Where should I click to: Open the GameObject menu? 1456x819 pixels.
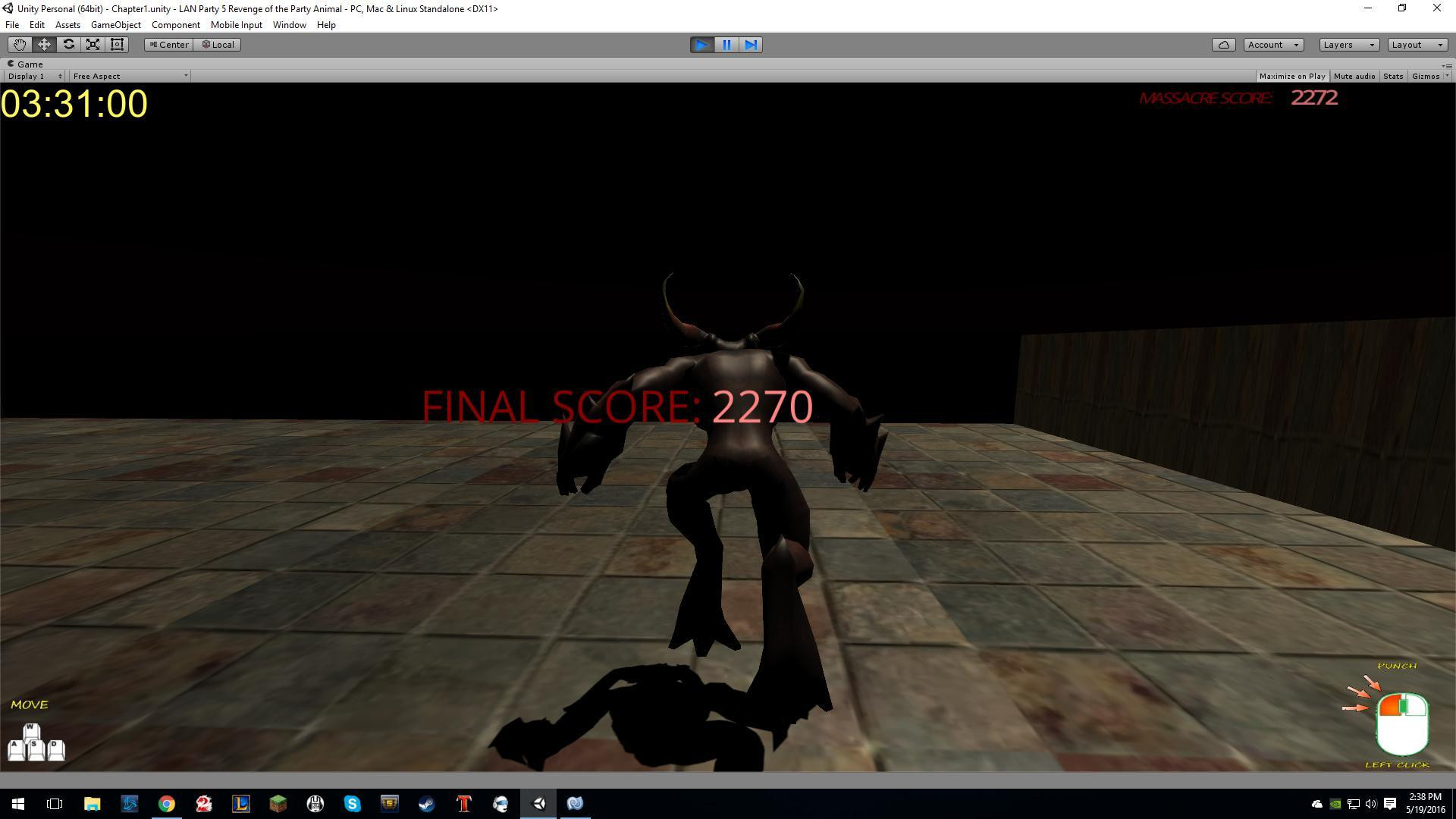click(x=115, y=25)
